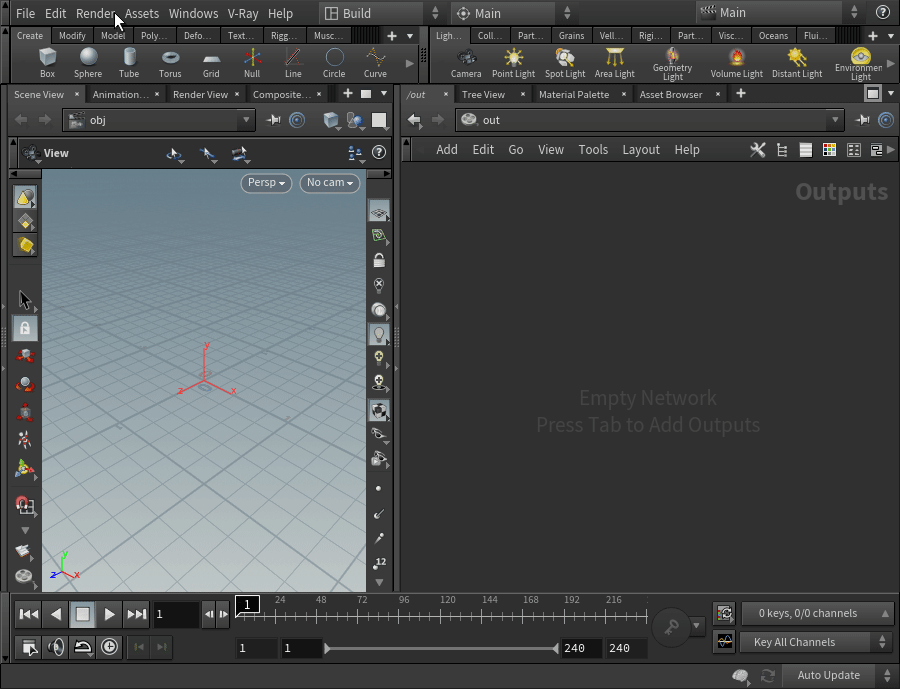Open Key All Channels dropdown

pyautogui.click(x=814, y=642)
